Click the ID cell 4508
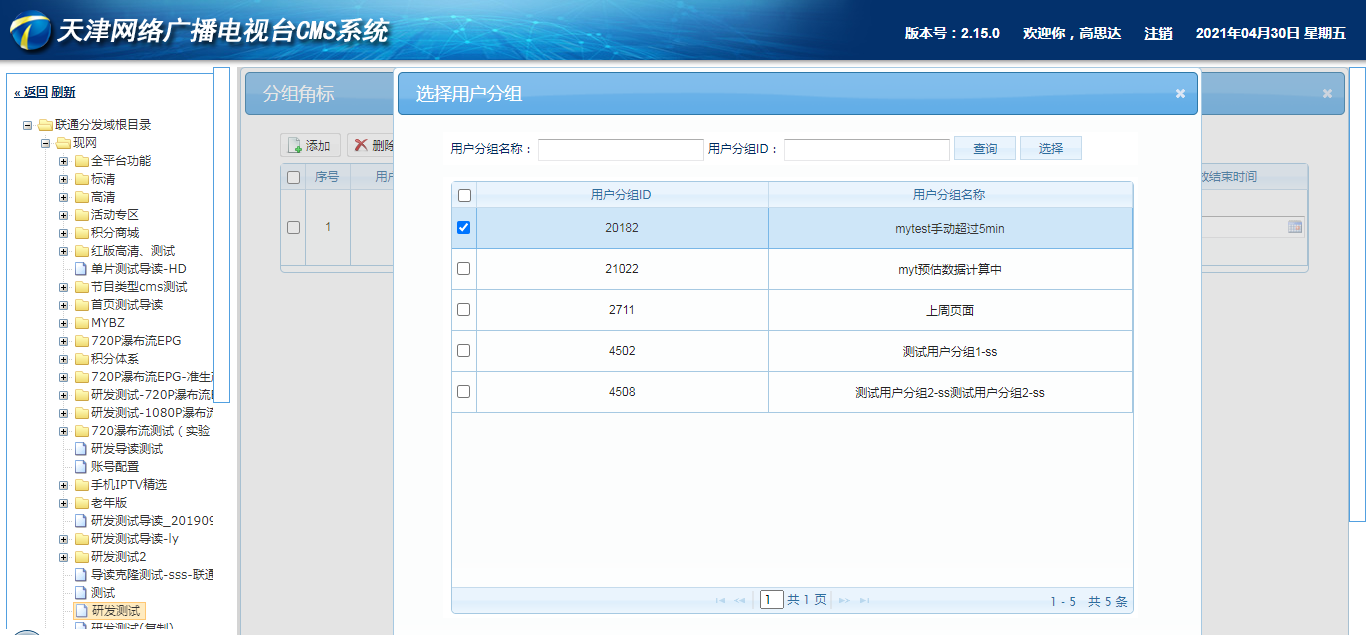Viewport: 1366px width, 635px height. click(x=622, y=392)
